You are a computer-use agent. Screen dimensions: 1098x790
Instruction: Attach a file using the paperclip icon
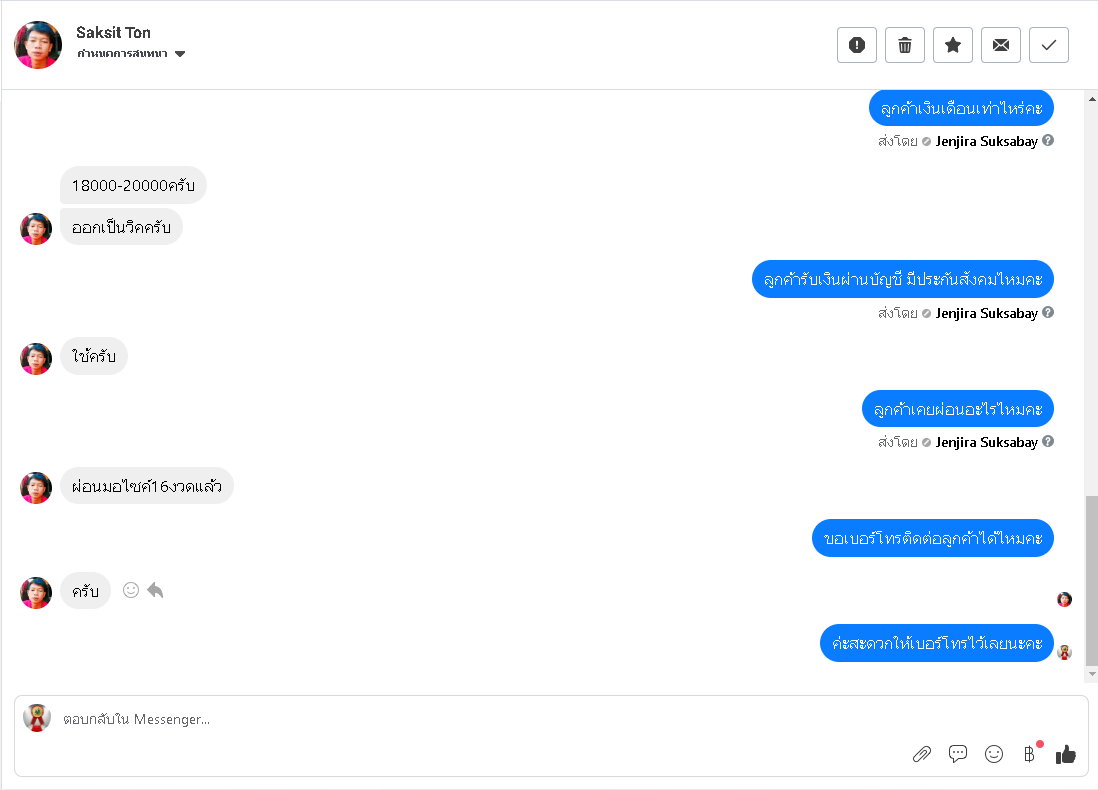(922, 754)
